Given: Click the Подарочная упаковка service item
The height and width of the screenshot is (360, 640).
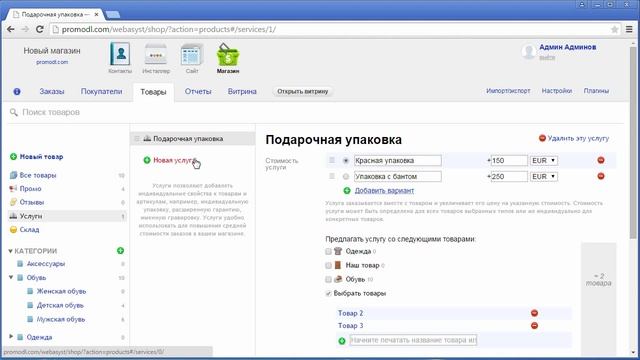Looking at the screenshot, I should (x=193, y=139).
